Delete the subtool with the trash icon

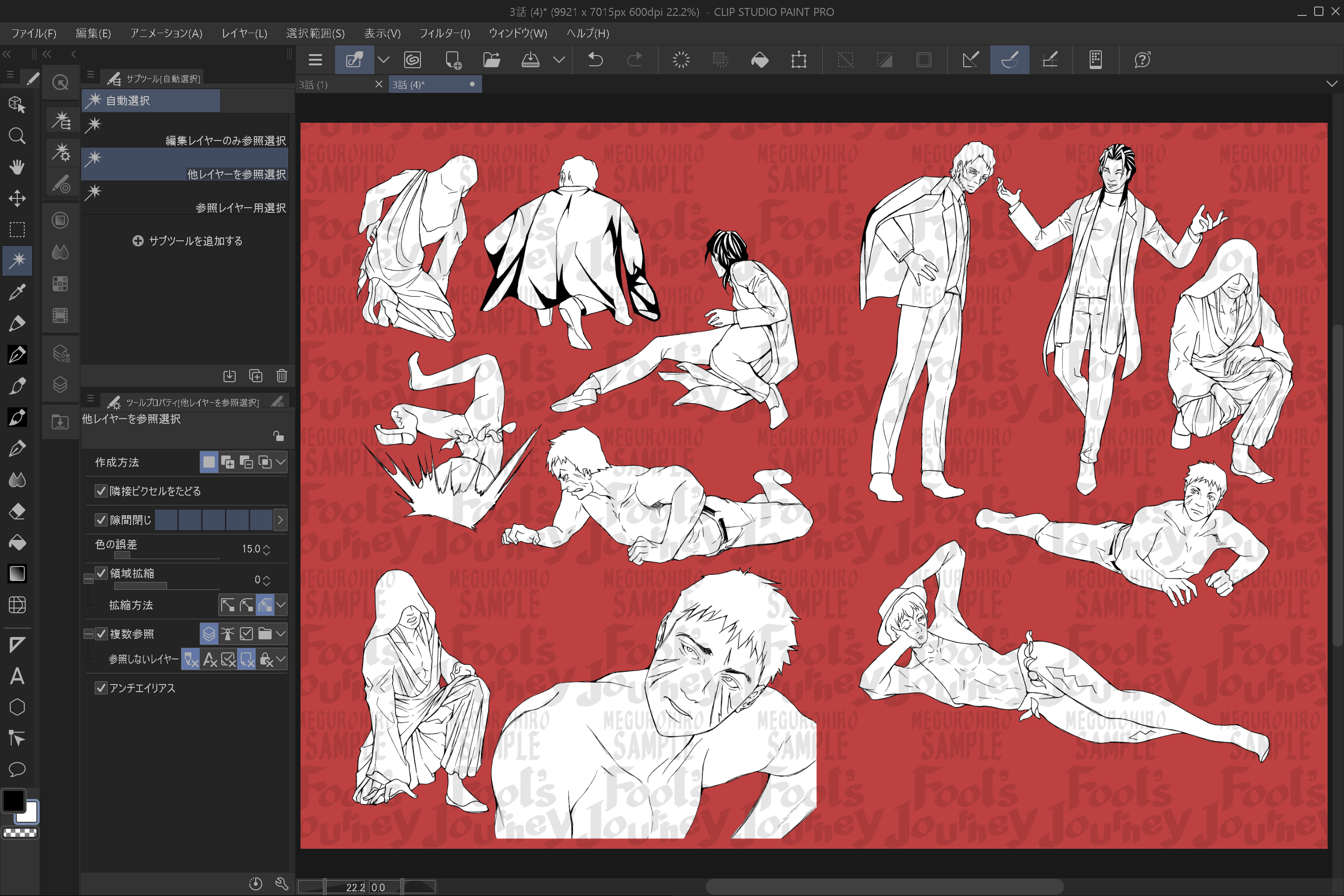pos(282,375)
